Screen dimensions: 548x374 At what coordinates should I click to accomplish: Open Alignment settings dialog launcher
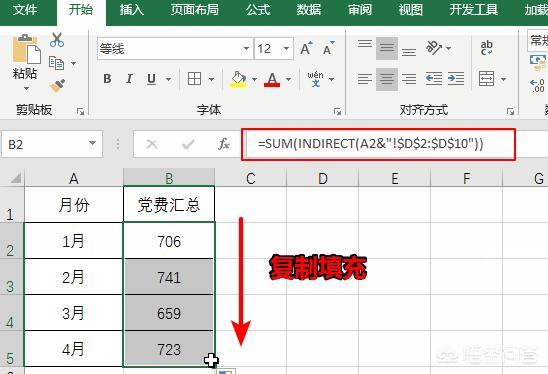[x=511, y=111]
